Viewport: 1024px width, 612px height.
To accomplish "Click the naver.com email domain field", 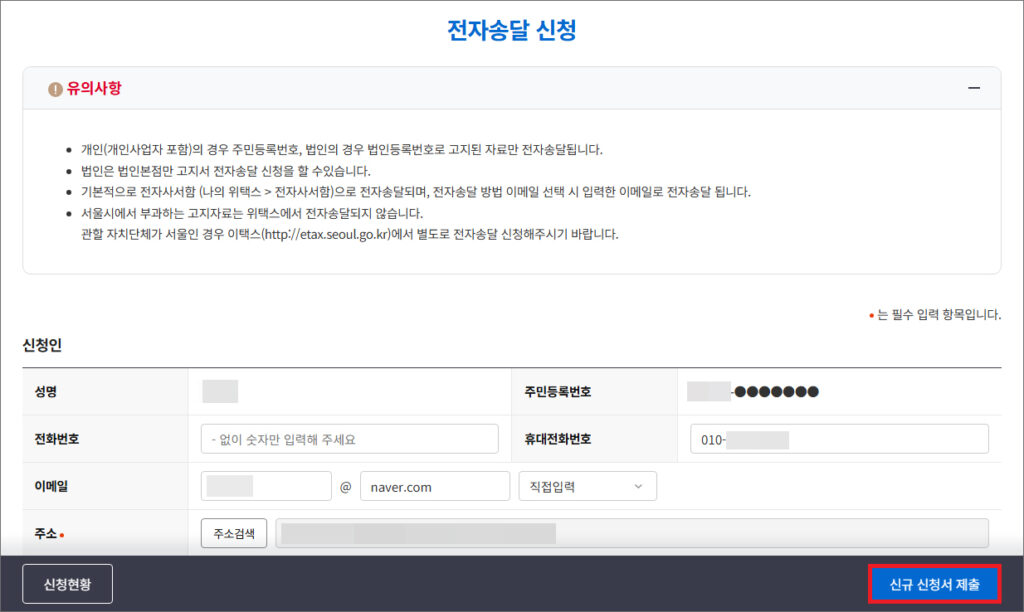I will (434, 487).
